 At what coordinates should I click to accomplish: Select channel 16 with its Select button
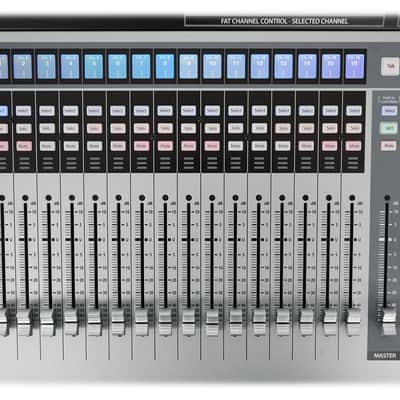[x=354, y=111]
